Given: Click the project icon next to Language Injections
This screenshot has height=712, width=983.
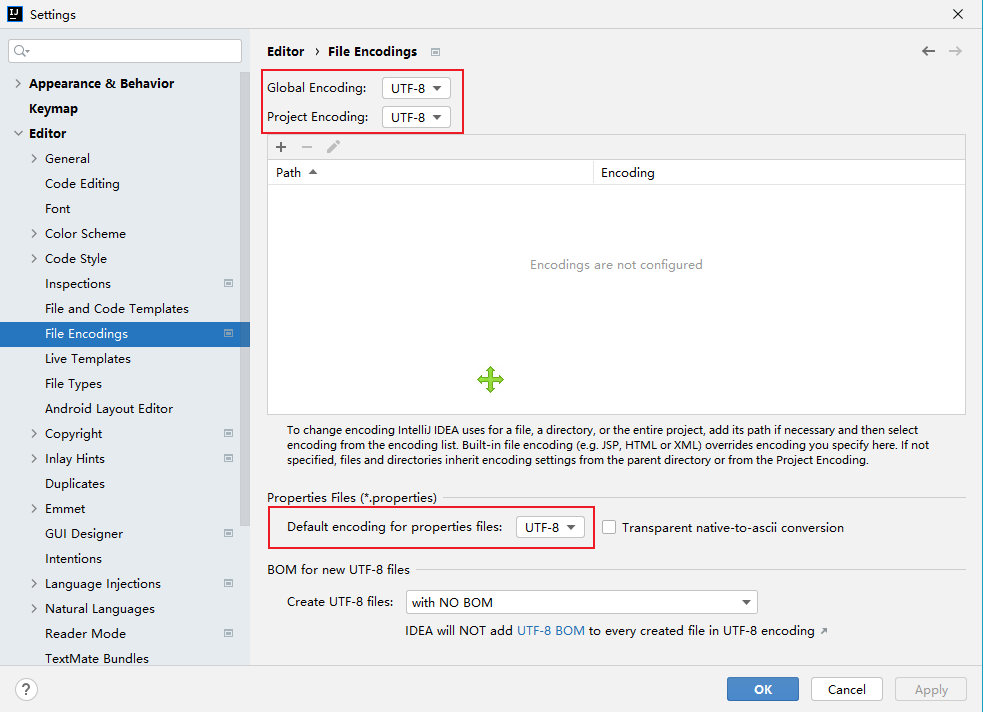Looking at the screenshot, I should (228, 584).
